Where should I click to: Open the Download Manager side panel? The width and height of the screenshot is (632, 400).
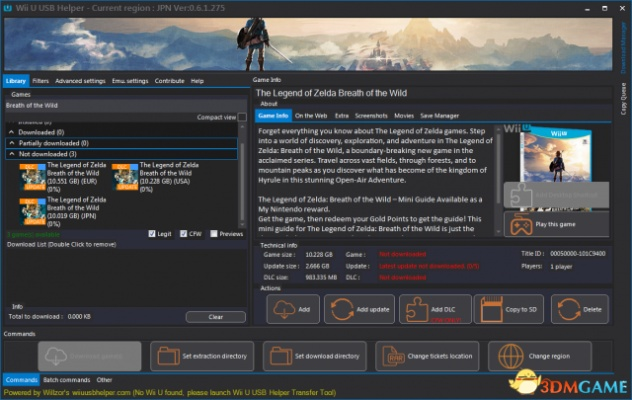point(624,48)
